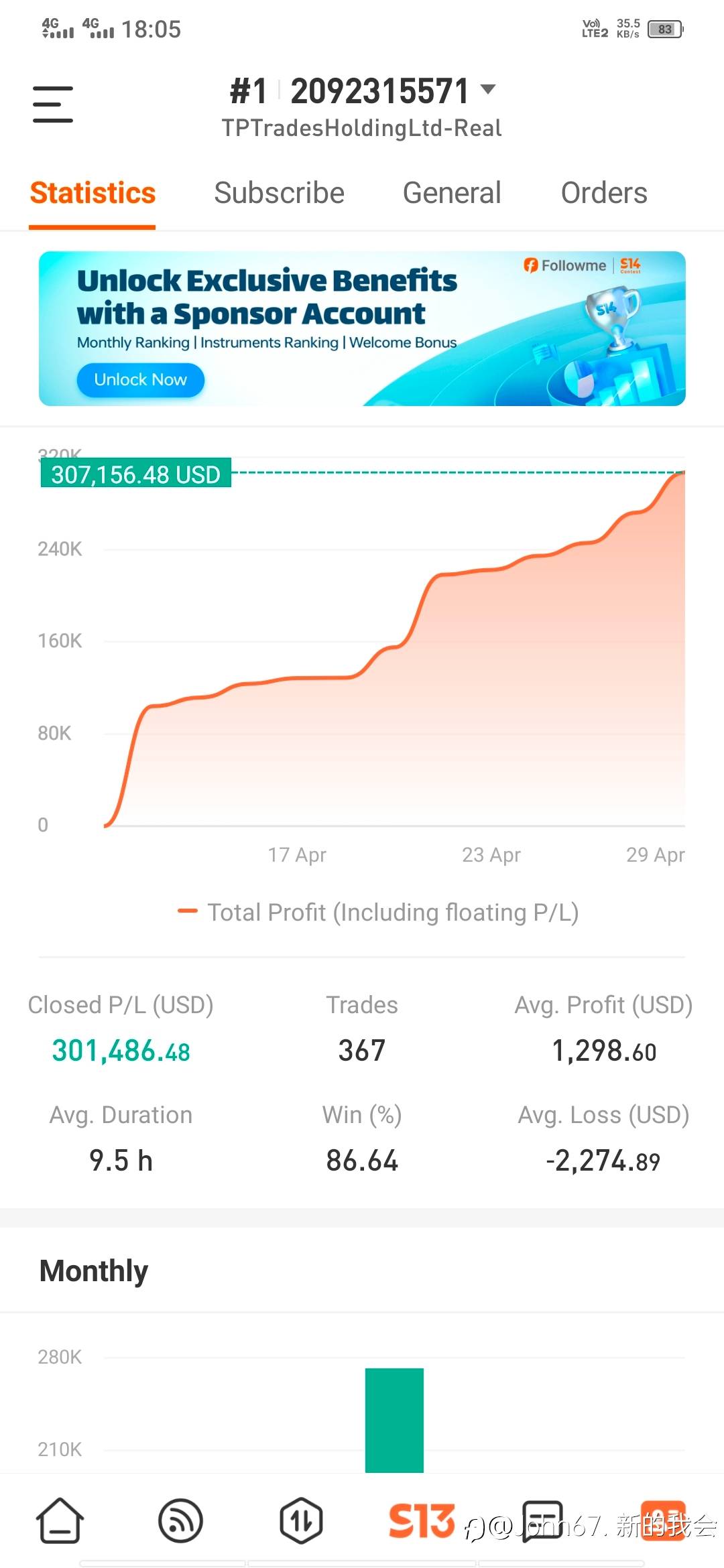
Task: Expand the account 2092315571 dropdown arrow
Action: coord(489,89)
